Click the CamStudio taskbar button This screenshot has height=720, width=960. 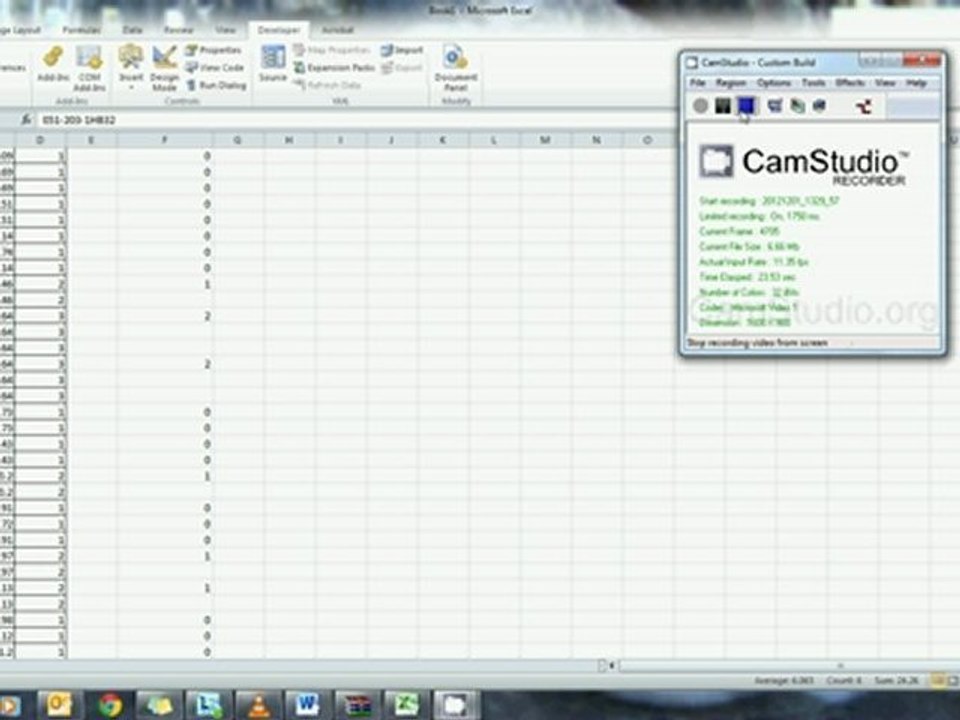point(456,705)
